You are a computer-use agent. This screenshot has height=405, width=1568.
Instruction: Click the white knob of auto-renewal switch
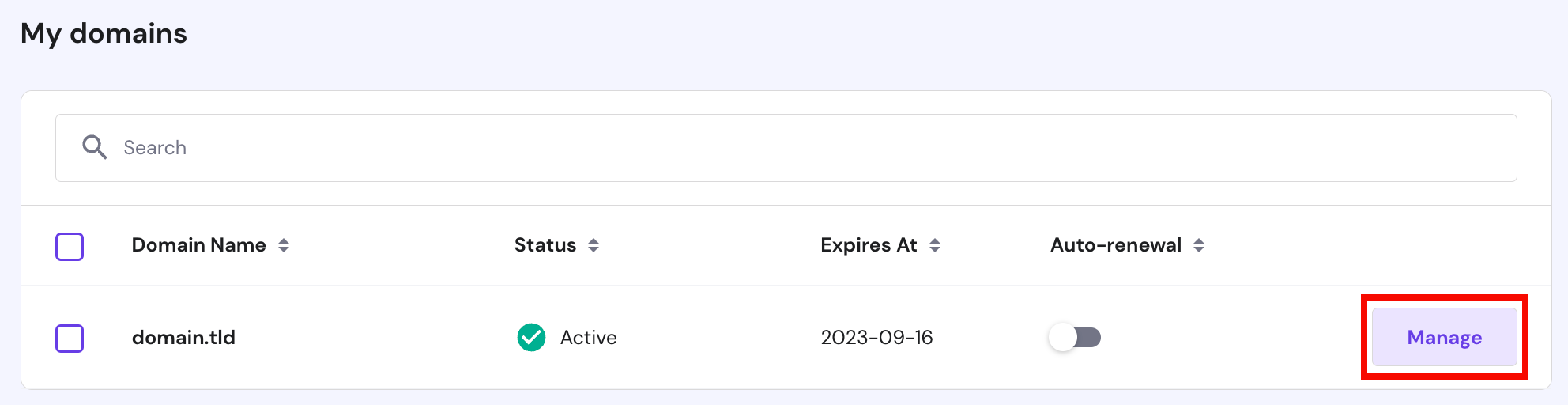point(1063,338)
